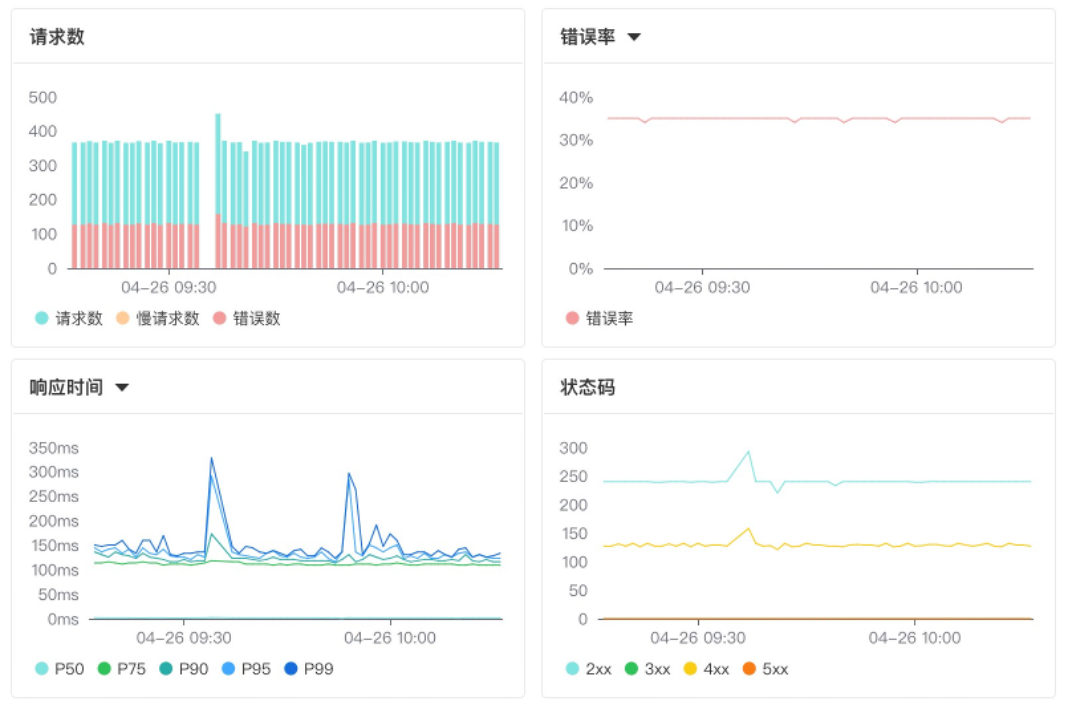Toggle the P75 legend series
This screenshot has height=706, width=1068.
click(122, 669)
